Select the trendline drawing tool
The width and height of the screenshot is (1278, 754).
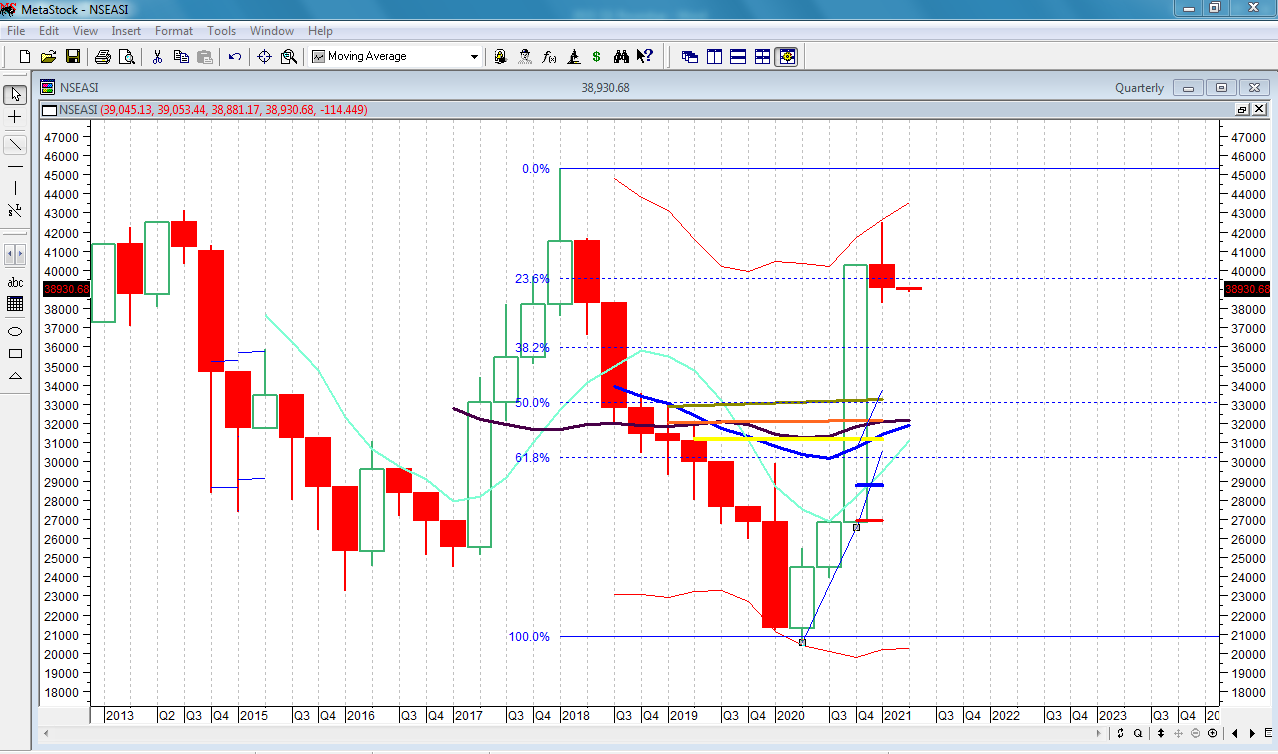(x=15, y=145)
